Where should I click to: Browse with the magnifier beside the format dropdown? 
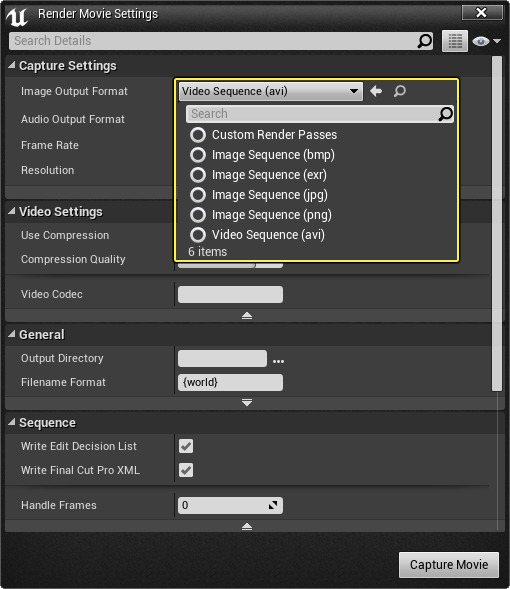click(x=400, y=91)
